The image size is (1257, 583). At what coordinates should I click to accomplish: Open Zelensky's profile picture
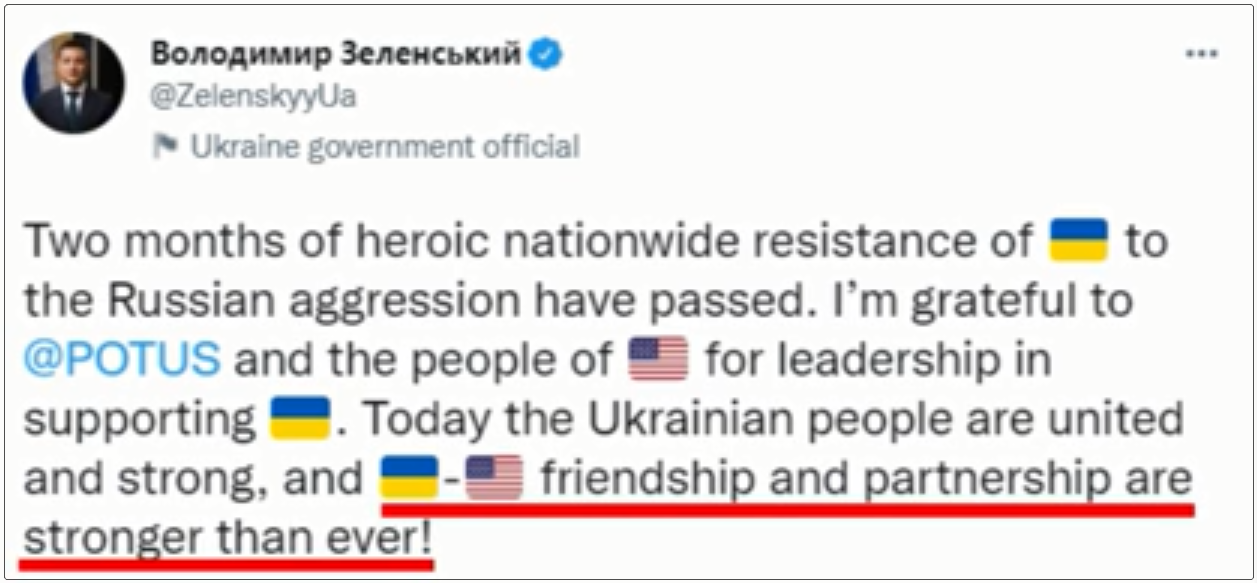click(74, 83)
